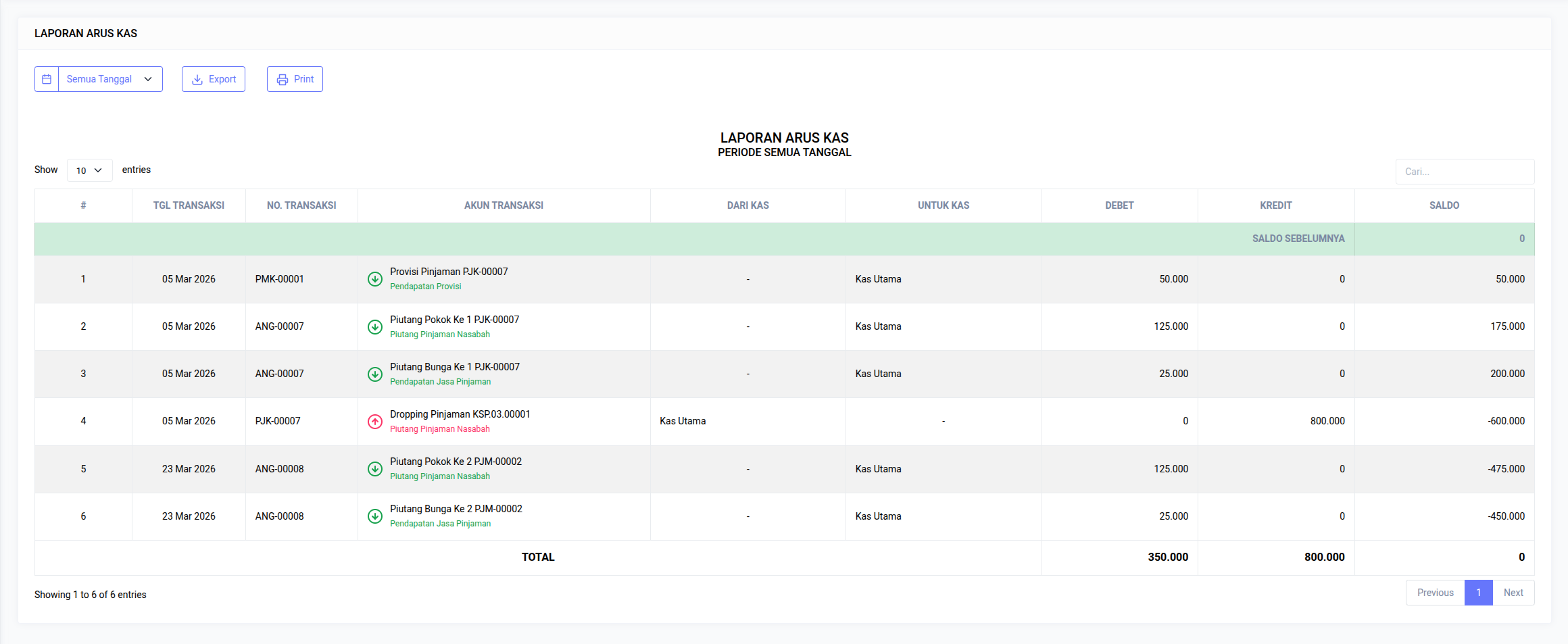This screenshot has width=1568, height=644.
Task: Expand the Show entries count dropdown
Action: [89, 170]
